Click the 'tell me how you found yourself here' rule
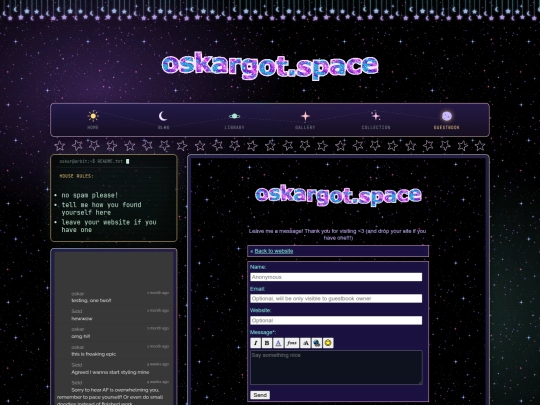Viewport: 540px width, 405px height. 102,209
